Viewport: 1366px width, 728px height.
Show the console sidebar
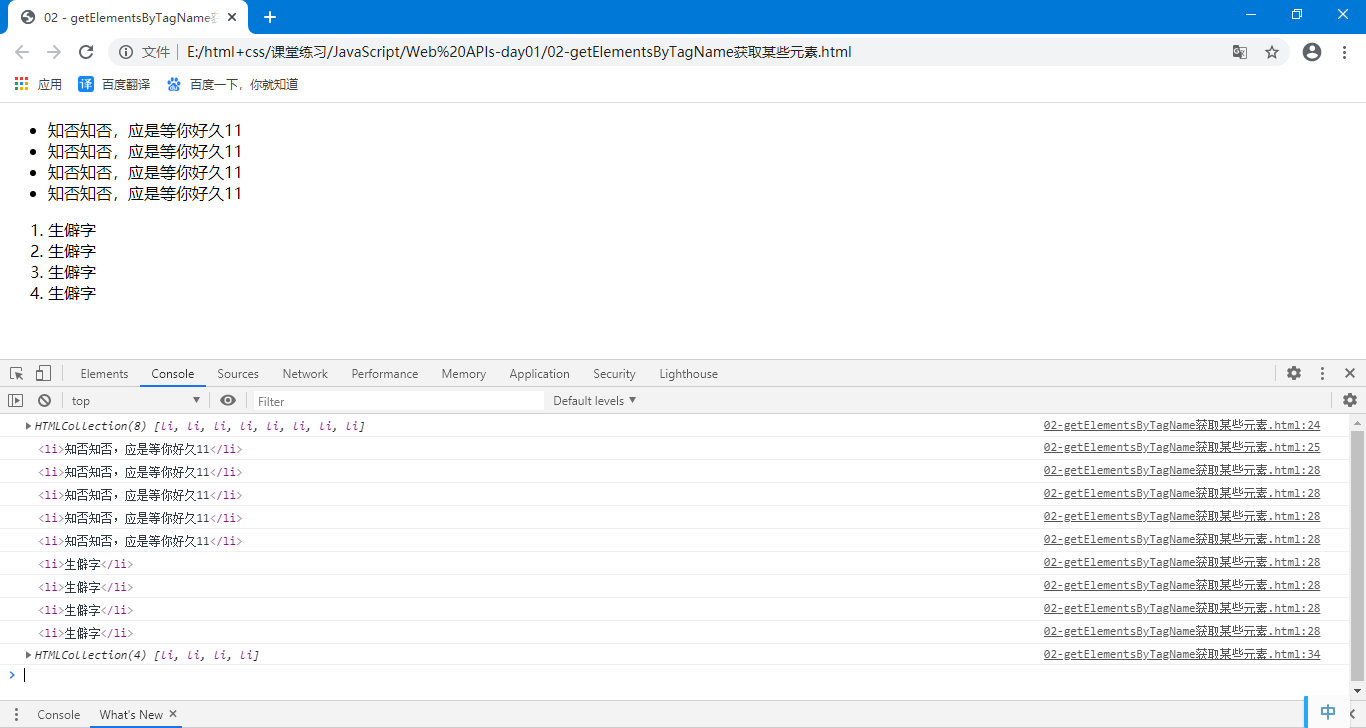[x=16, y=400]
